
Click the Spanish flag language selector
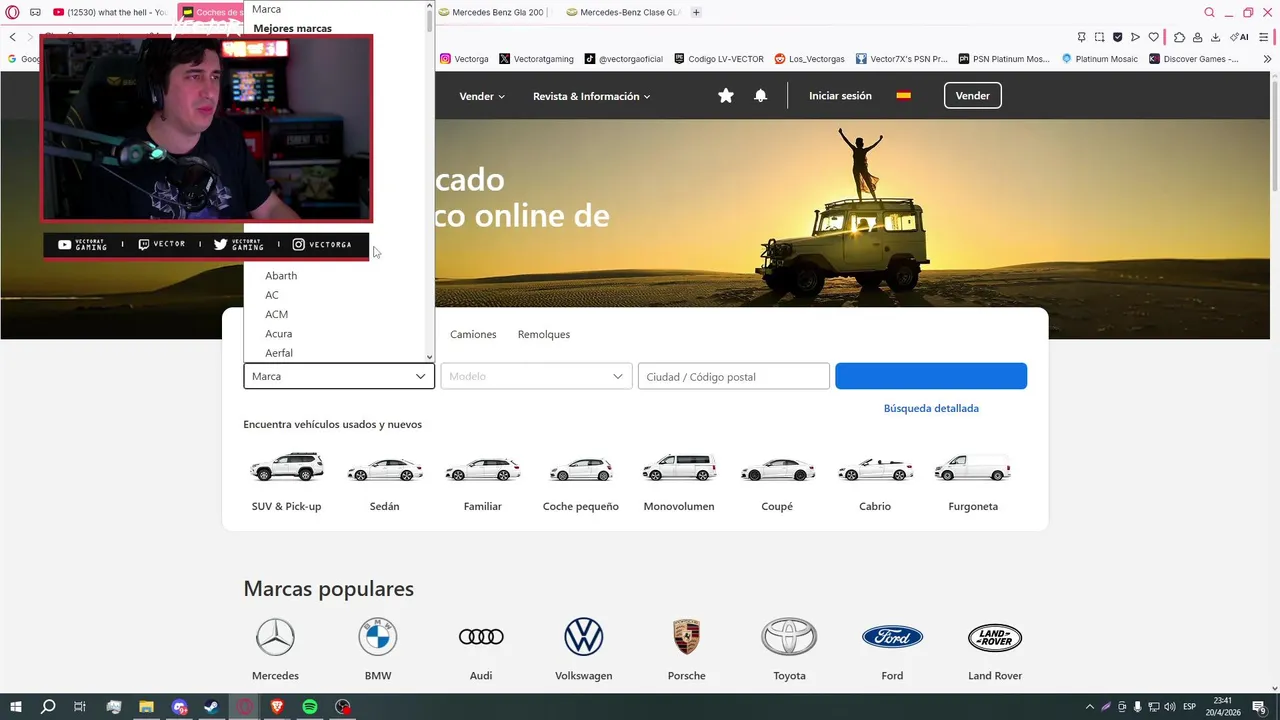pos(904,96)
